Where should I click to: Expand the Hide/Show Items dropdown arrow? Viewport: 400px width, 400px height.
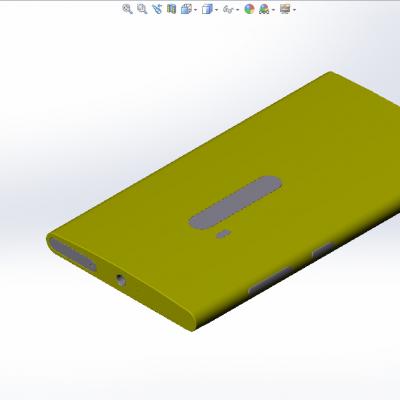point(237,10)
